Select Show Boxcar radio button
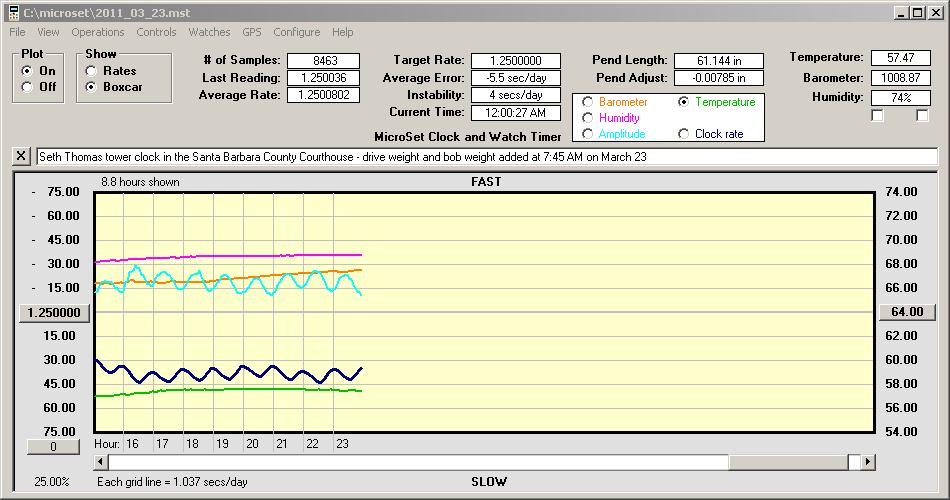This screenshot has height=500, width=950. [x=91, y=87]
